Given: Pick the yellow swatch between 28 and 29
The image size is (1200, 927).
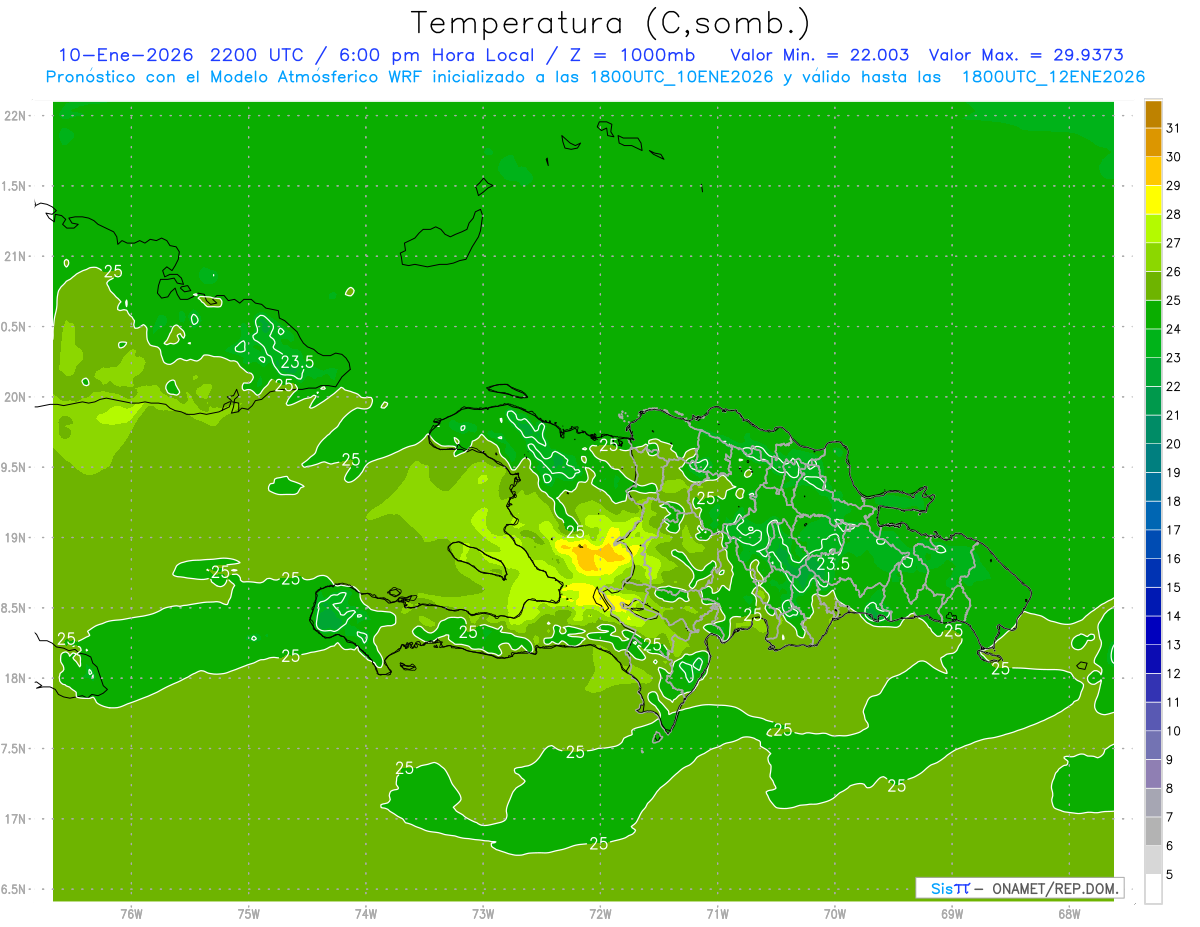Looking at the screenshot, I should (x=1153, y=200).
